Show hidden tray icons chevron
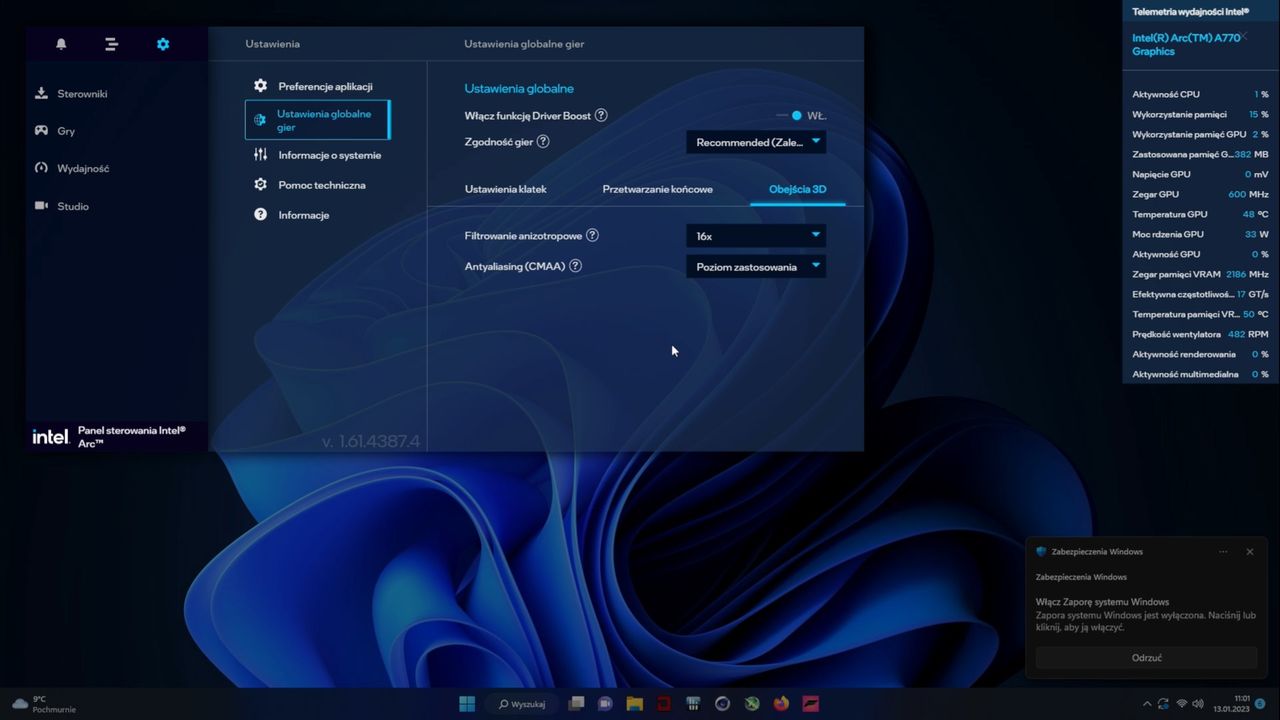 point(1147,704)
